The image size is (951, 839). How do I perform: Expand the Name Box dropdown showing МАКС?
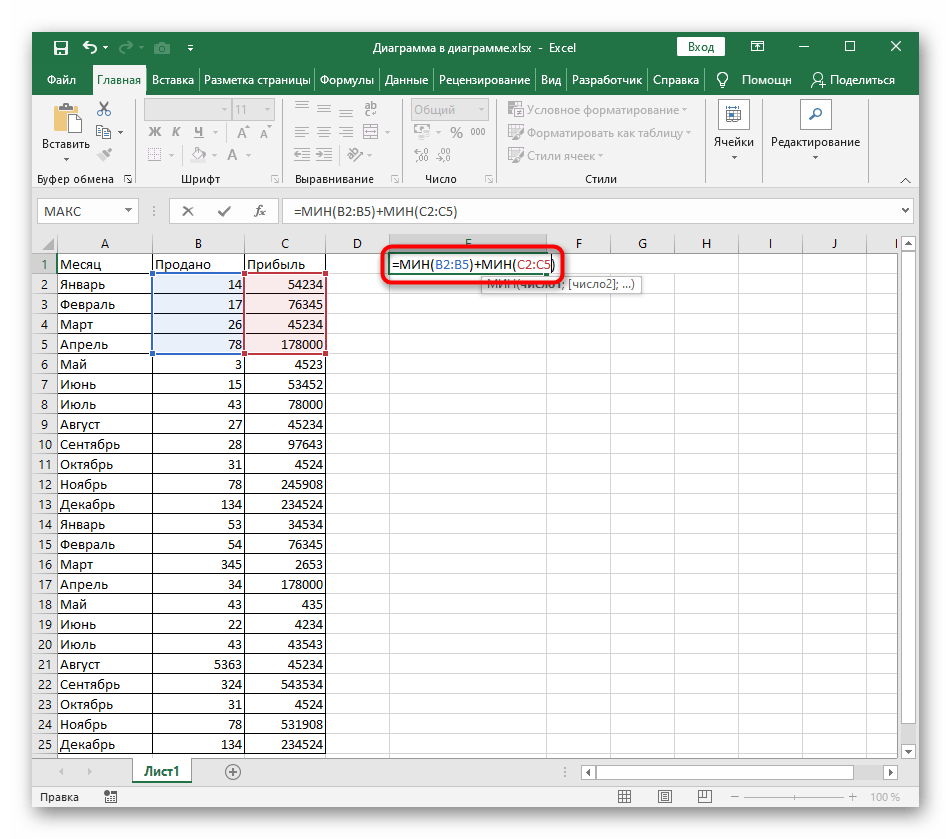pos(127,211)
